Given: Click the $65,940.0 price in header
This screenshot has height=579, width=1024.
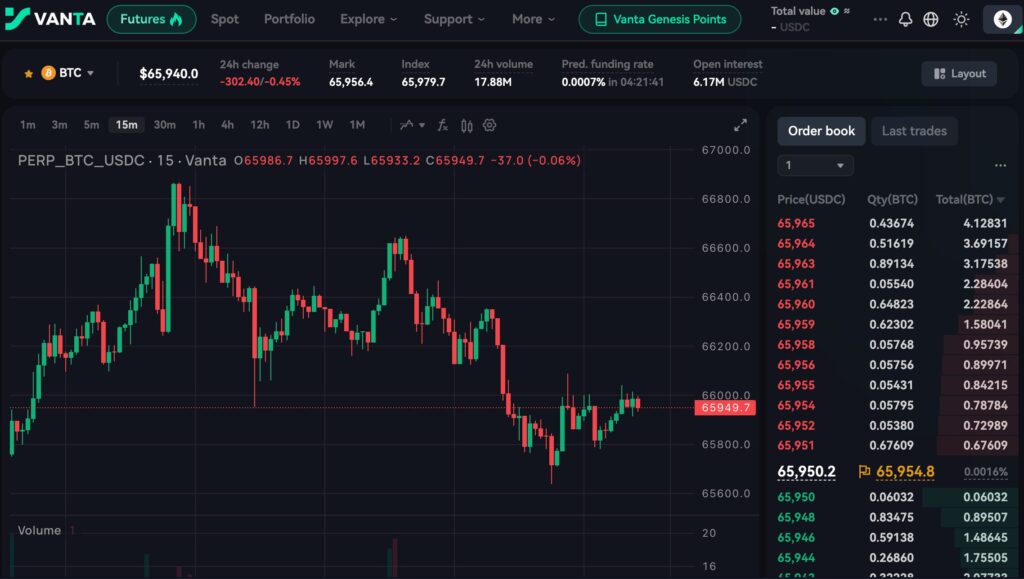Looking at the screenshot, I should click(168, 74).
